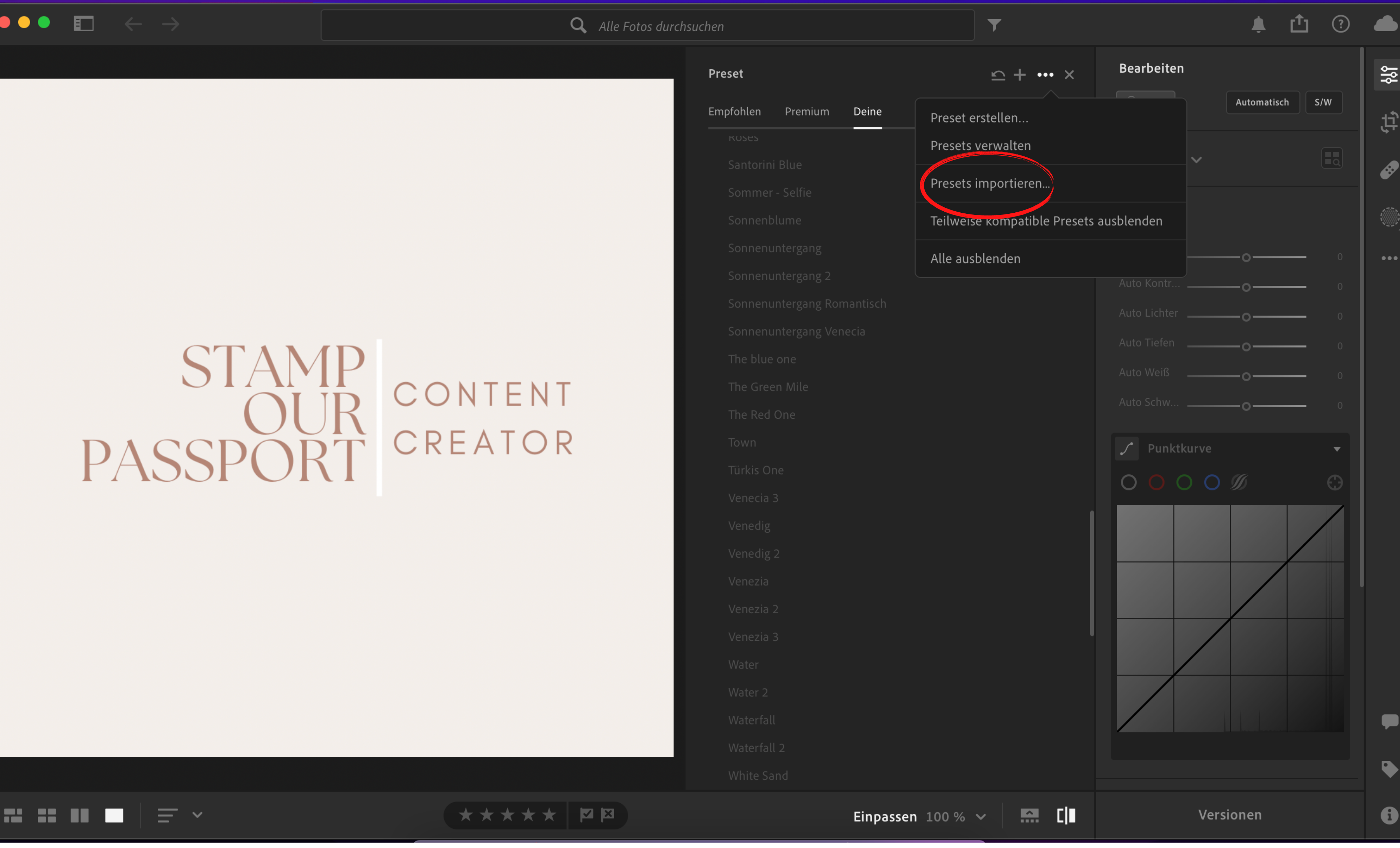This screenshot has height=848, width=1400.
Task: Select the Crop and rotate tool
Action: click(x=1390, y=121)
